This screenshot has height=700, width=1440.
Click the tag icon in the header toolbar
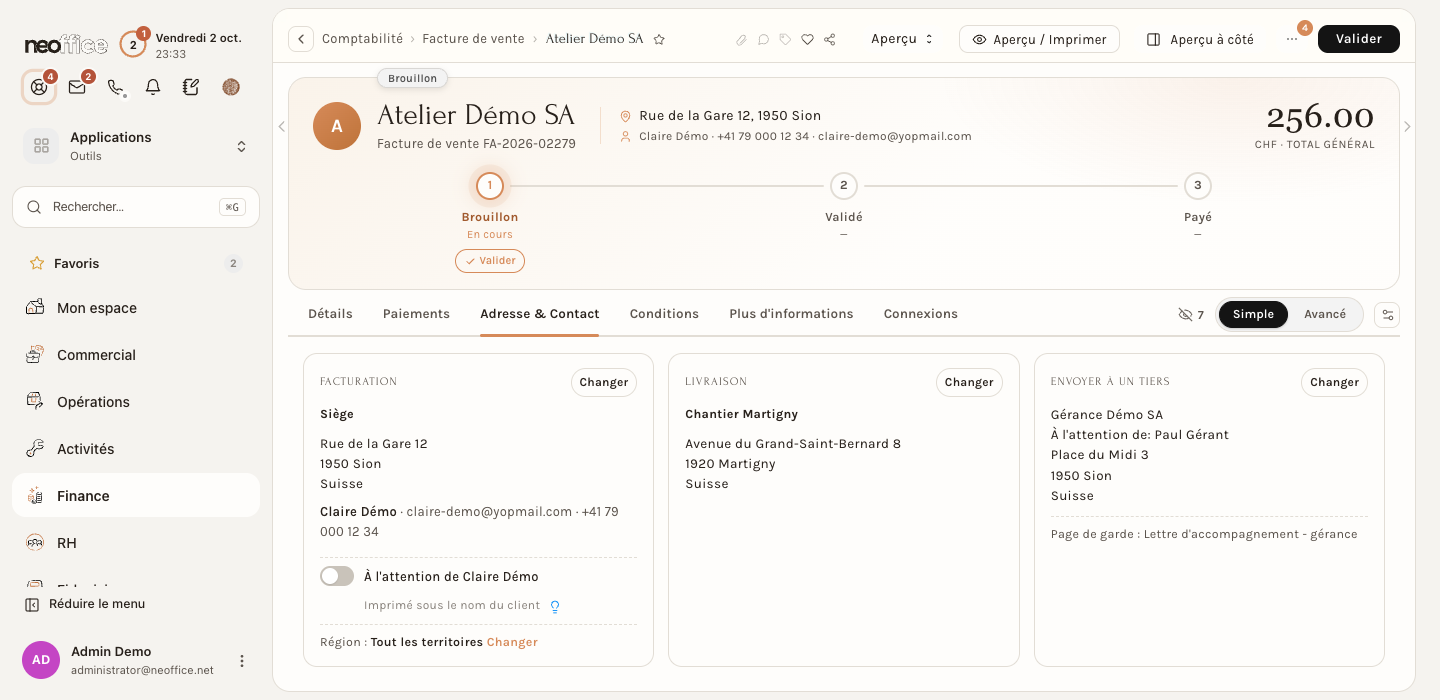point(785,40)
